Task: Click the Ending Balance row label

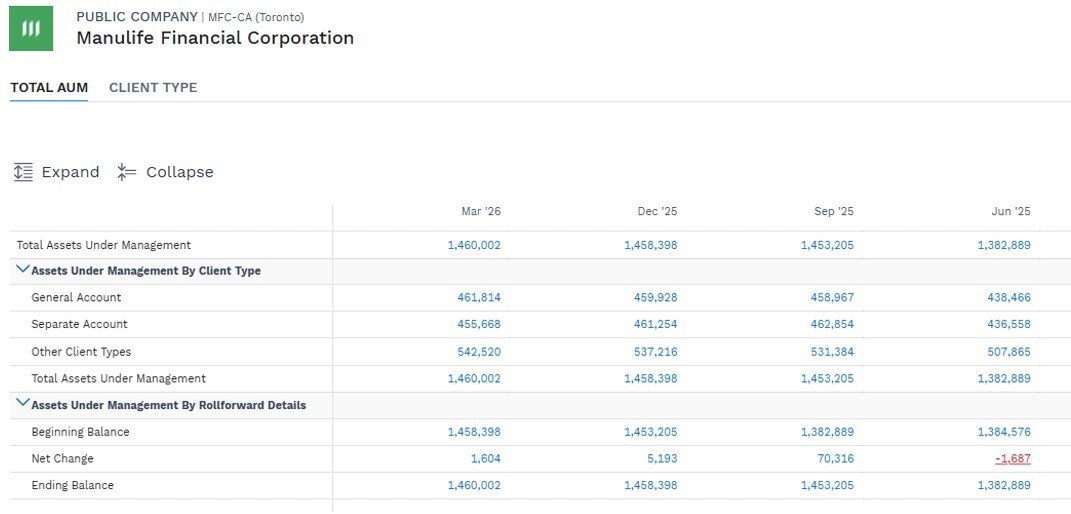Action: [x=72, y=485]
